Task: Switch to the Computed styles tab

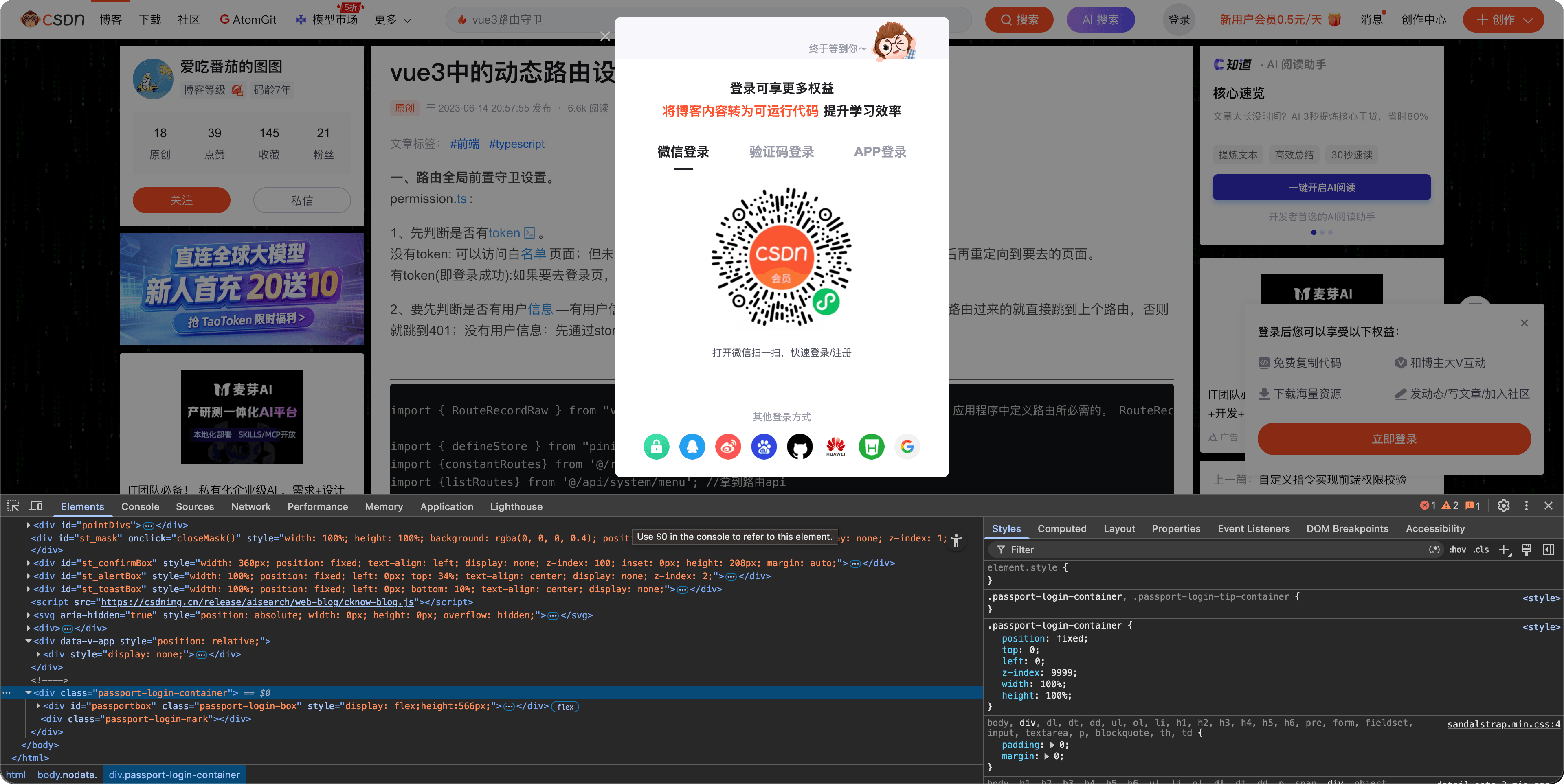Action: tap(1062, 528)
